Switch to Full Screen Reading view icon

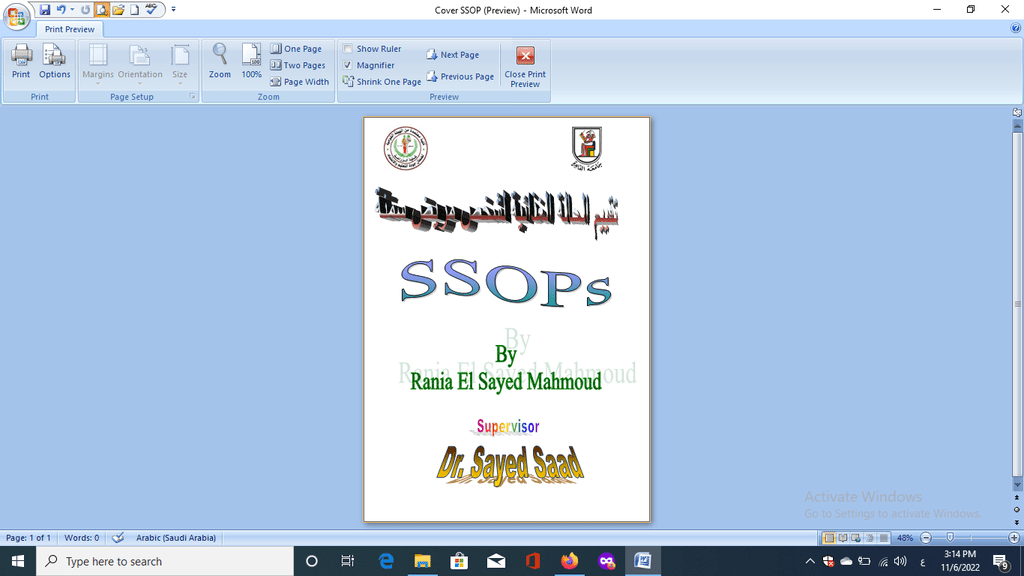tap(842, 538)
